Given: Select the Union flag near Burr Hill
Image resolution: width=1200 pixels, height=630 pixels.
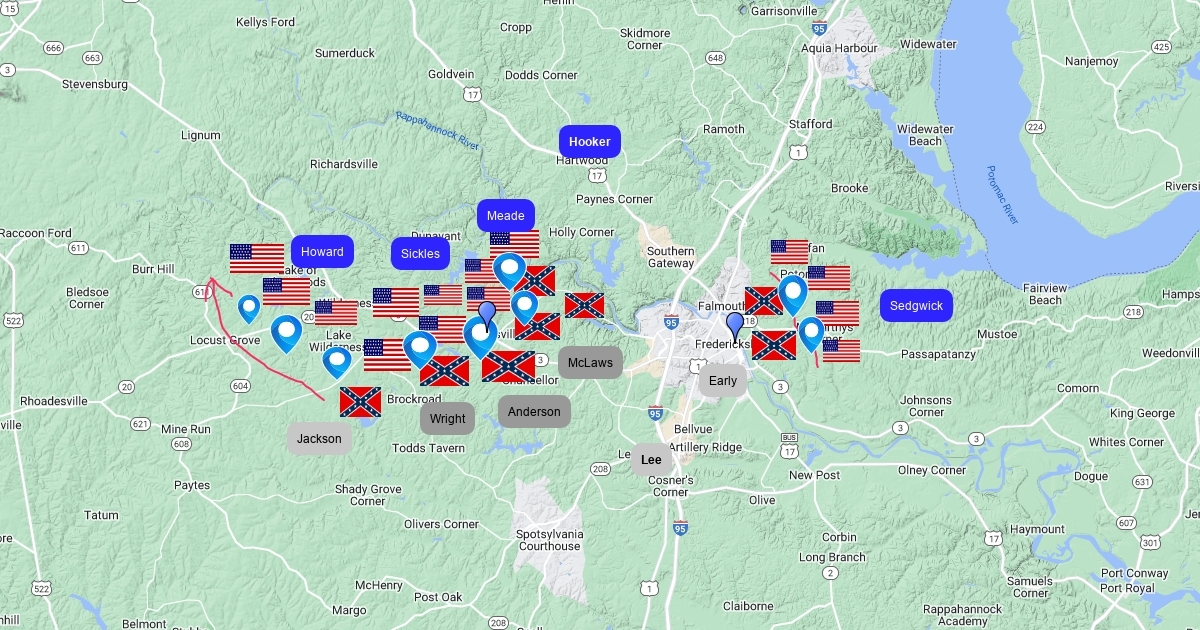Looking at the screenshot, I should pos(257,258).
